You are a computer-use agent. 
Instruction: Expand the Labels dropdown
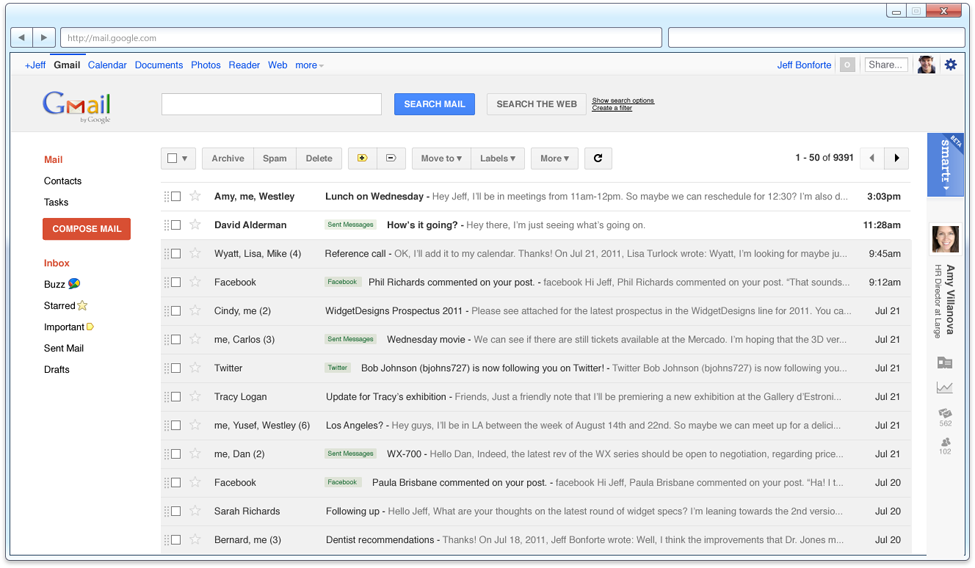[x=497, y=158]
